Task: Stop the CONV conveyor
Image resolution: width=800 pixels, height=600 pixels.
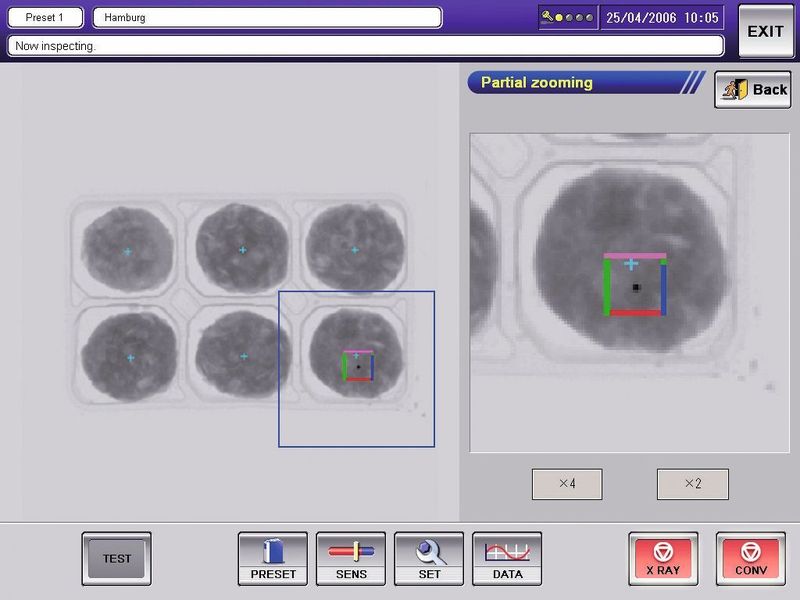Action: [751, 559]
